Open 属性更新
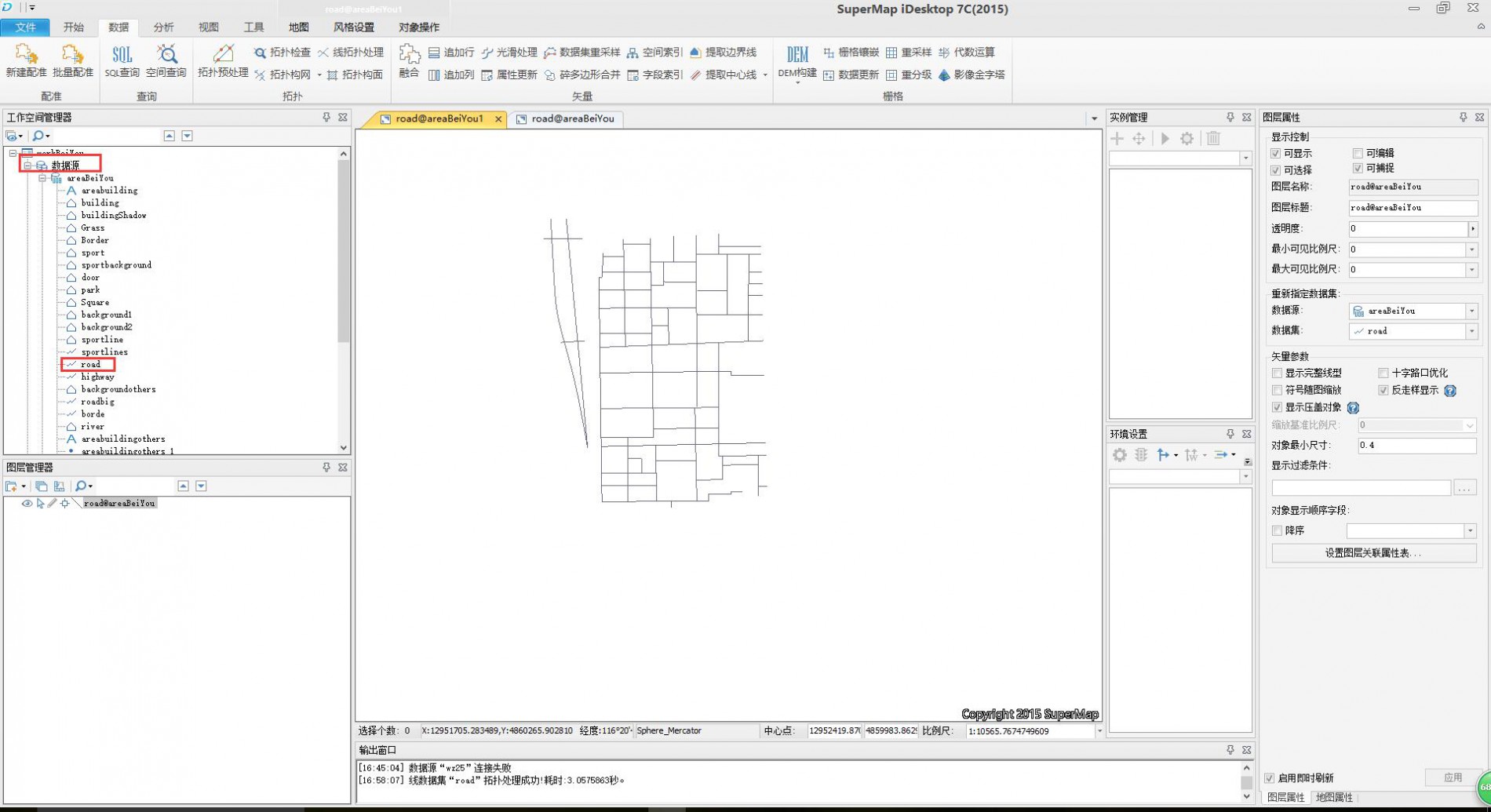Image resolution: width=1491 pixels, height=812 pixels. [509, 75]
